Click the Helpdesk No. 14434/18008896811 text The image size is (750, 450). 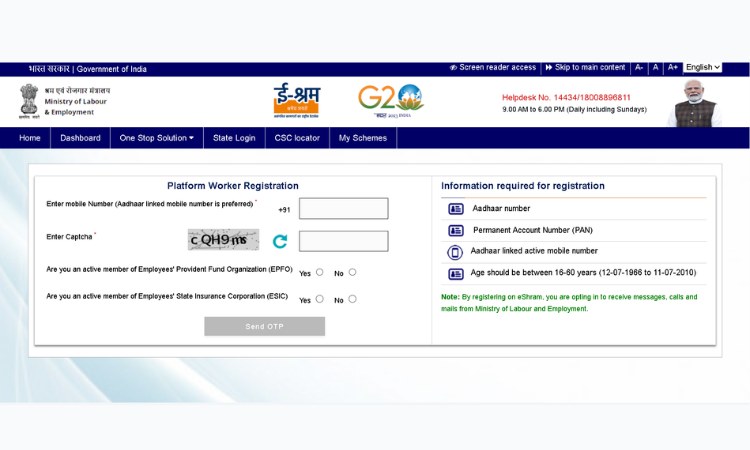pyautogui.click(x=566, y=98)
